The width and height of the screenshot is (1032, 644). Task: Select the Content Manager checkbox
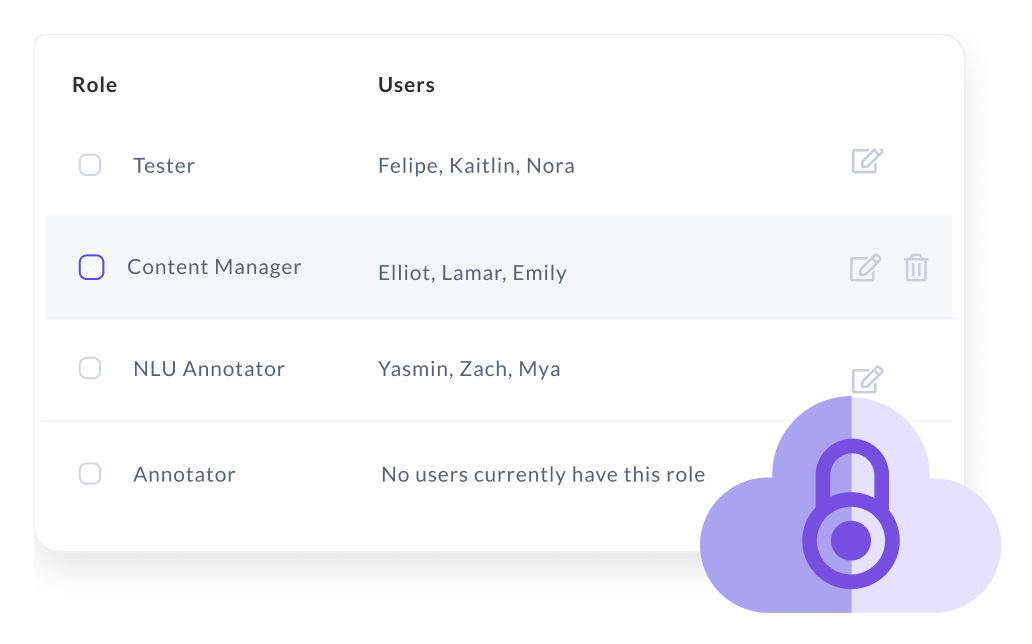point(91,267)
